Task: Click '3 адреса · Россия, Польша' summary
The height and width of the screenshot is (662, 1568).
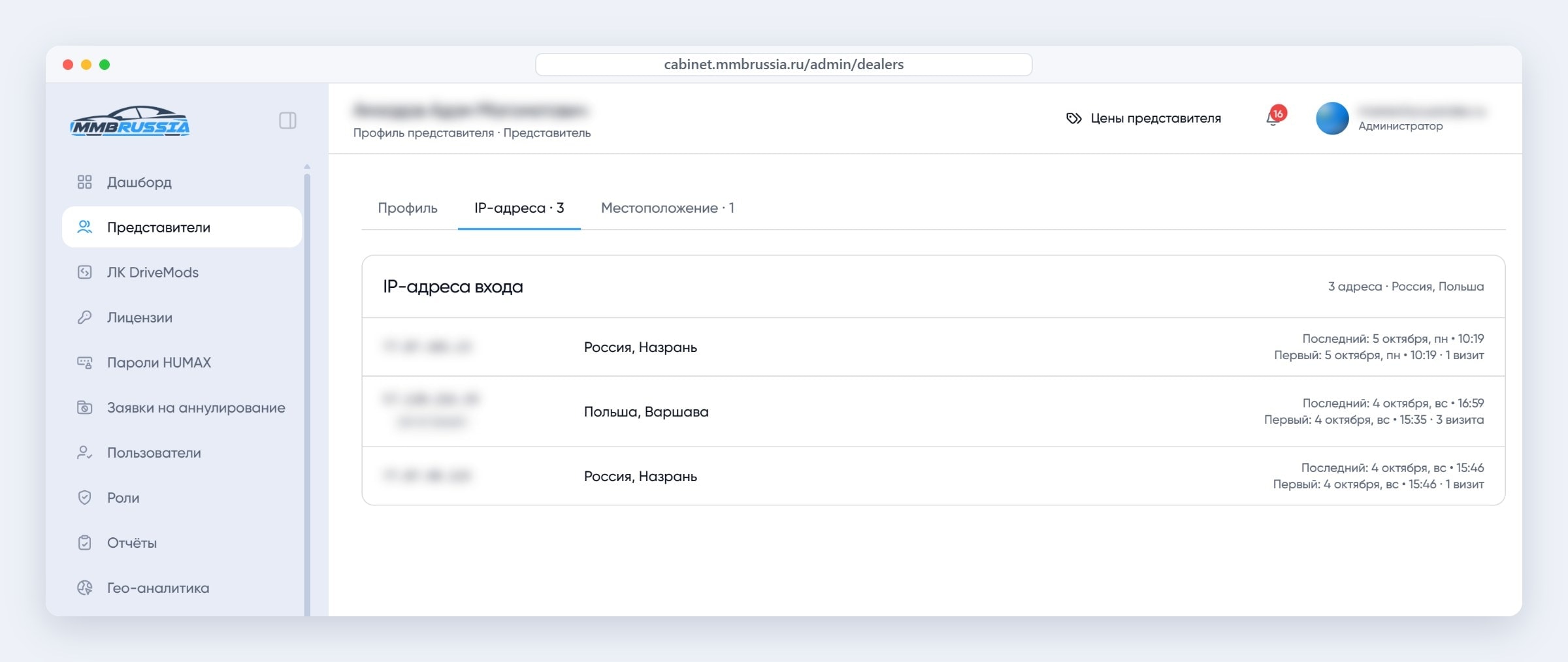Action: pyautogui.click(x=1406, y=287)
